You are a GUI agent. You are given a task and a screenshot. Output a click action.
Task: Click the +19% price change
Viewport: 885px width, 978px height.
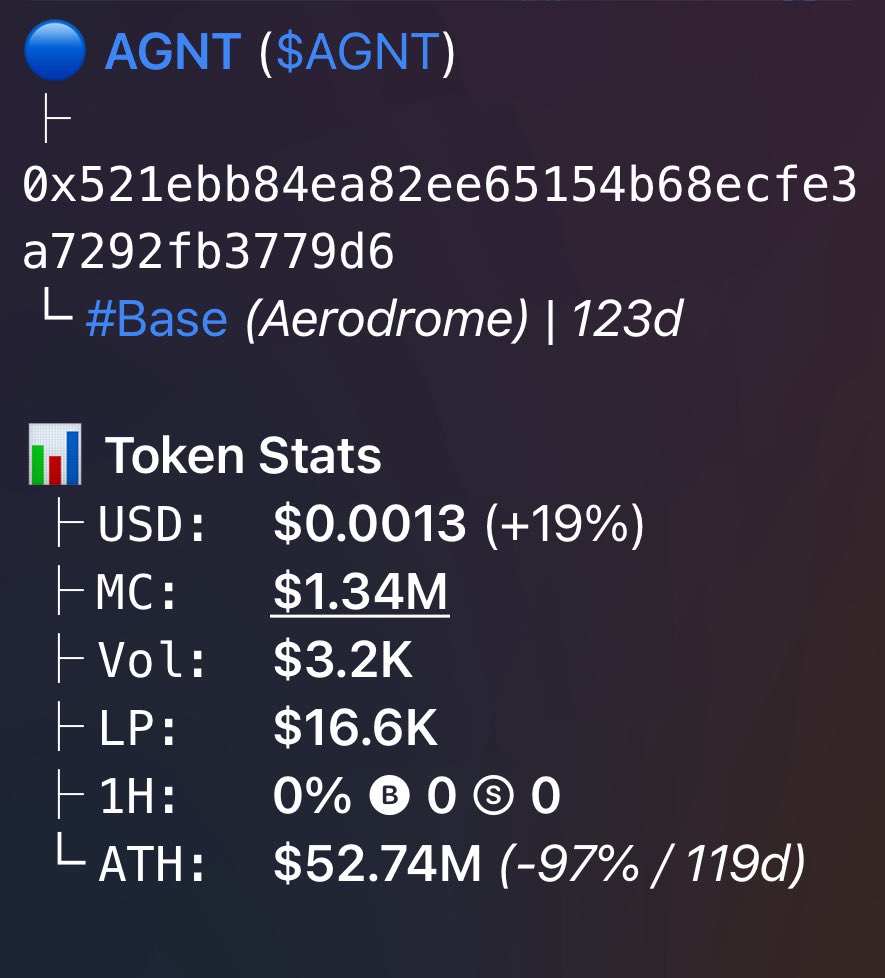click(x=564, y=524)
